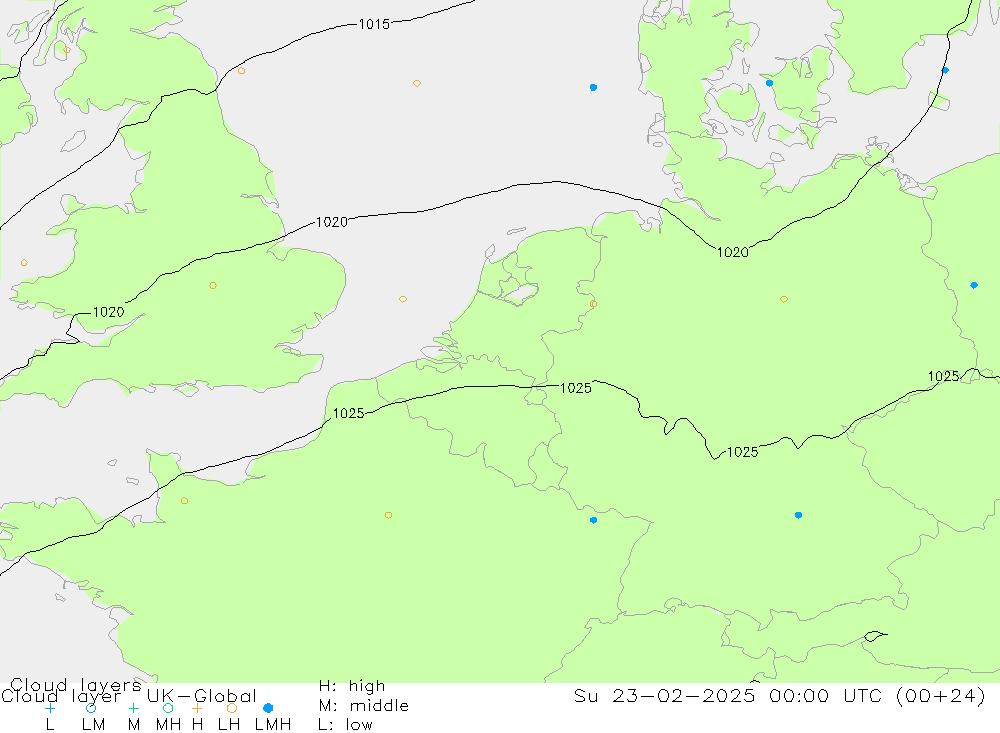The image size is (1000, 733).
Task: Select the LH marker off northeast England coast
Action: coord(241,71)
